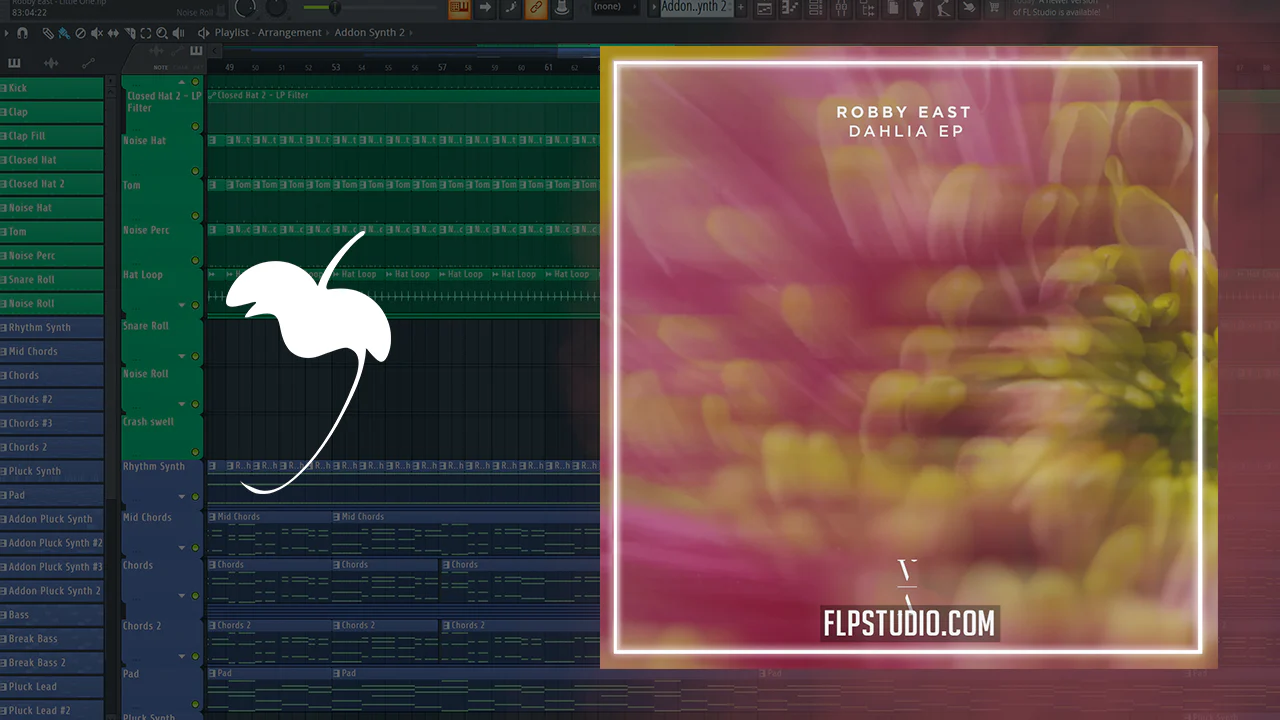
Task: Switch picker to the piano patterns tab
Action: pos(14,64)
